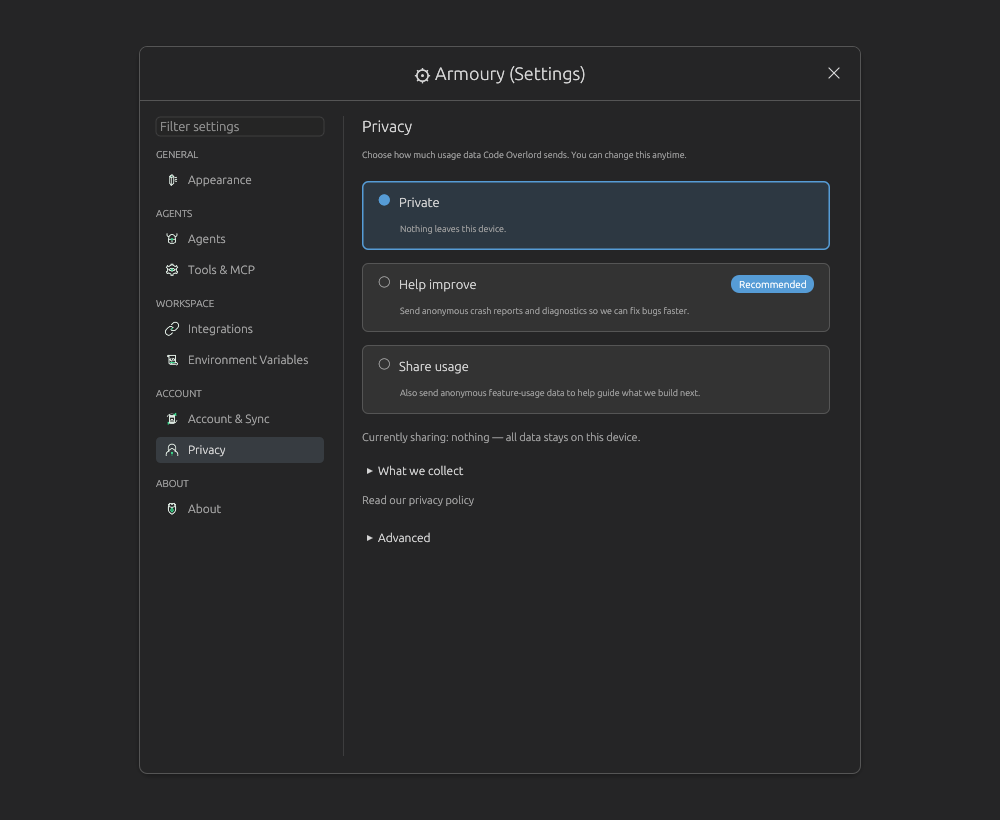Click the Tools & MCP icon
The width and height of the screenshot is (1000, 820).
(x=172, y=270)
